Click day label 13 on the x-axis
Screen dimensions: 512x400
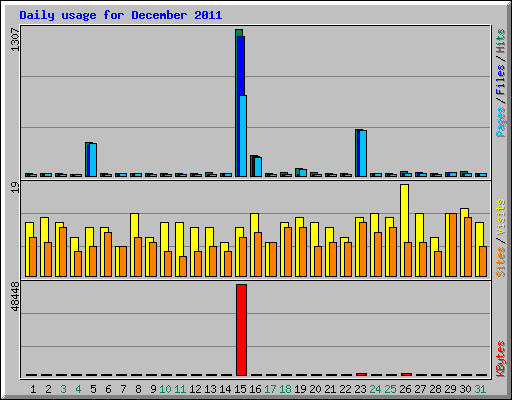point(210,389)
